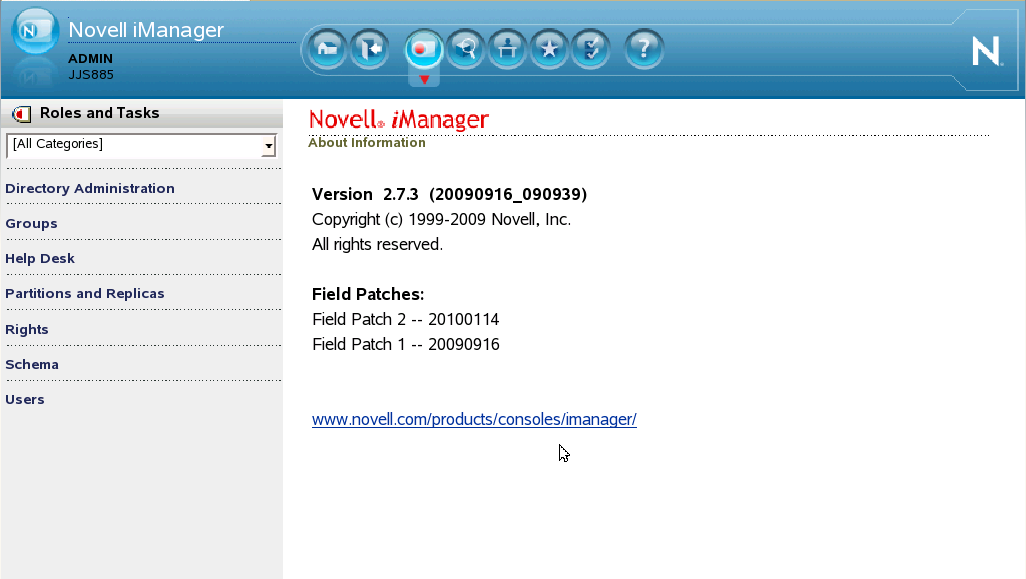Click the Copyright 1999-2009 Novell text
The image size is (1026, 579).
pyautogui.click(x=442, y=219)
